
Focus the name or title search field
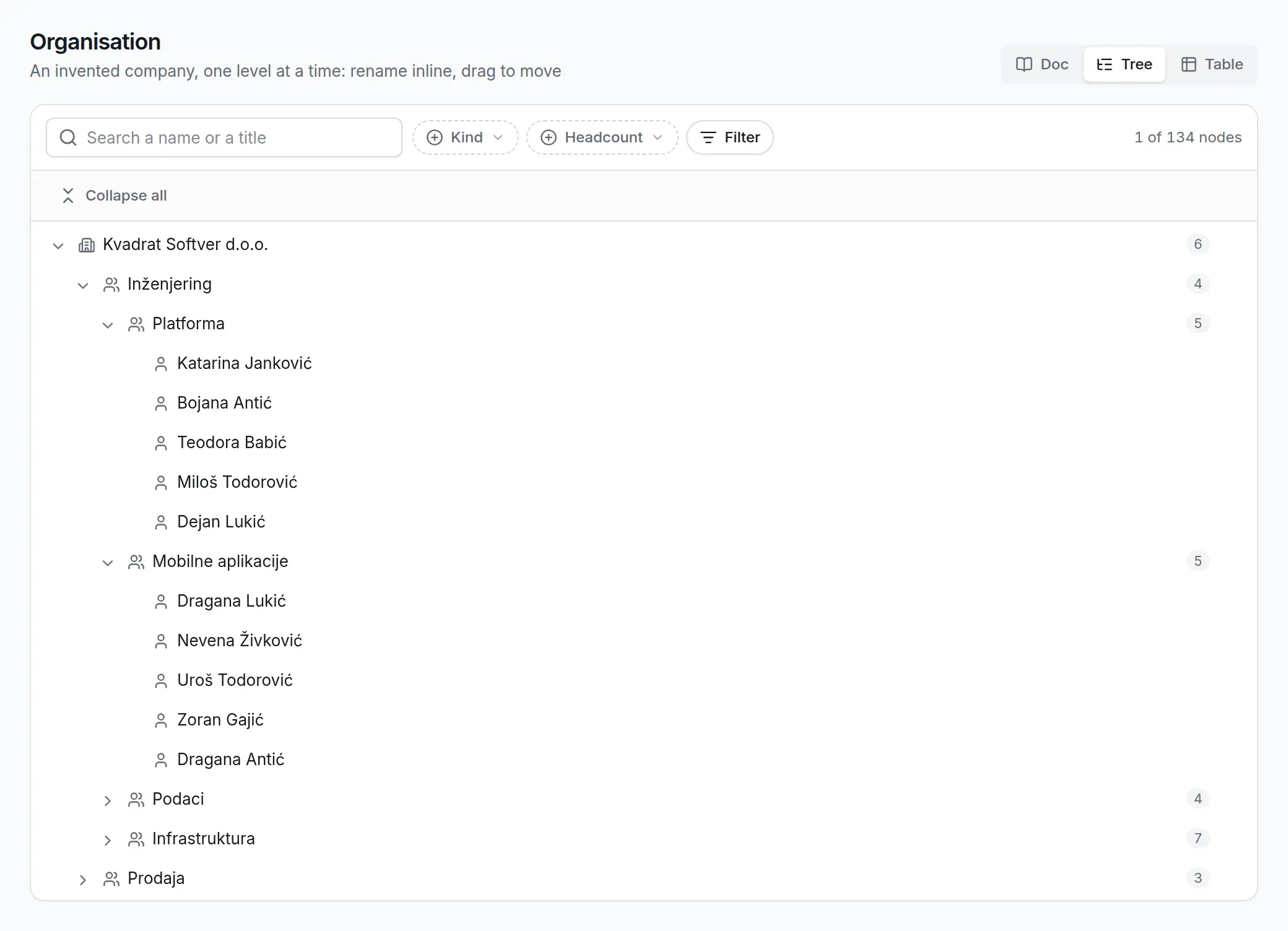(x=224, y=137)
